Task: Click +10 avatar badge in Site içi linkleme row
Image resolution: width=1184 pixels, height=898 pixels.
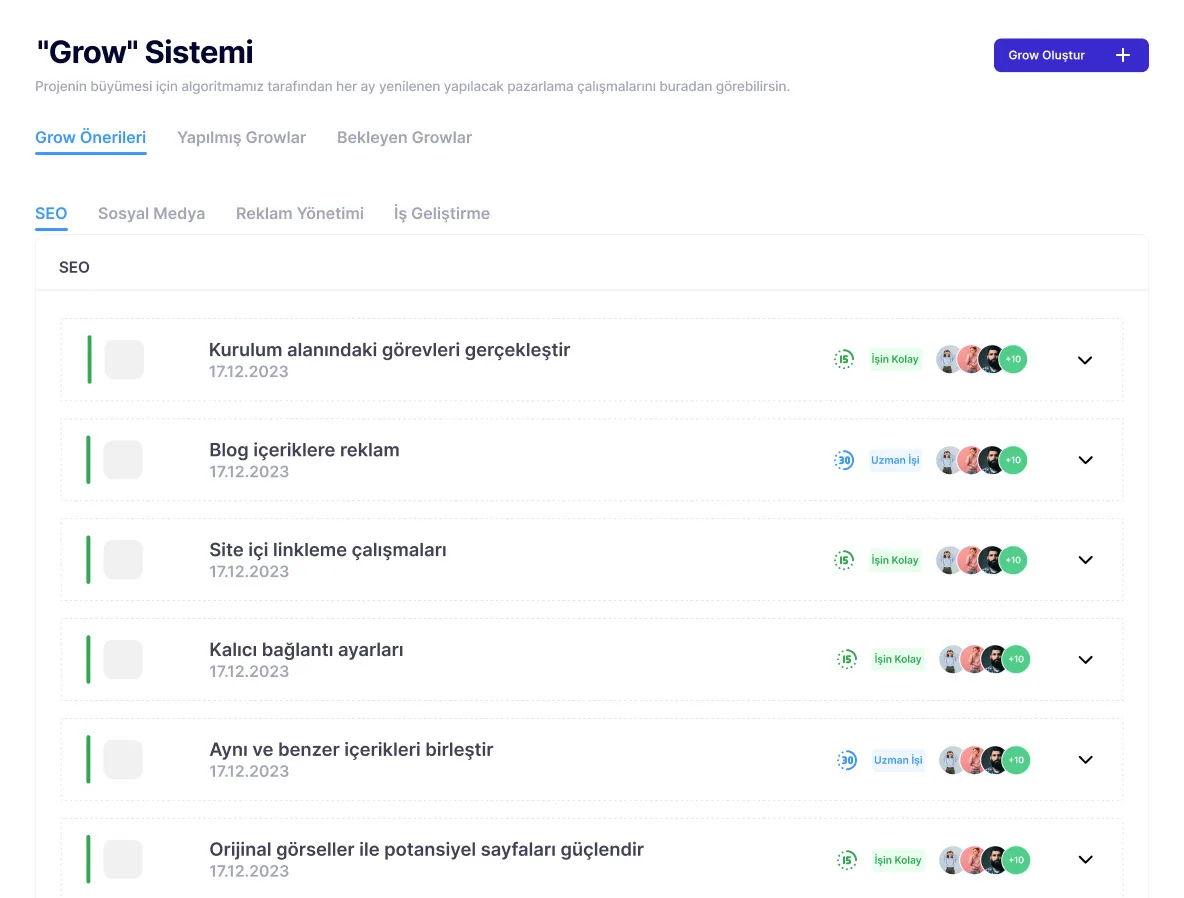Action: pos(1013,560)
